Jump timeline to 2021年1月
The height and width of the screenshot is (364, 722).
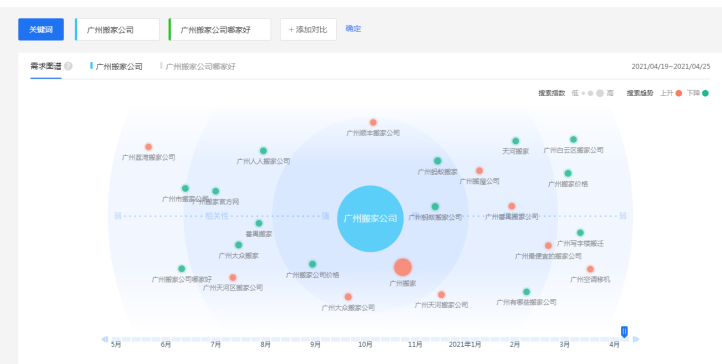tap(465, 345)
